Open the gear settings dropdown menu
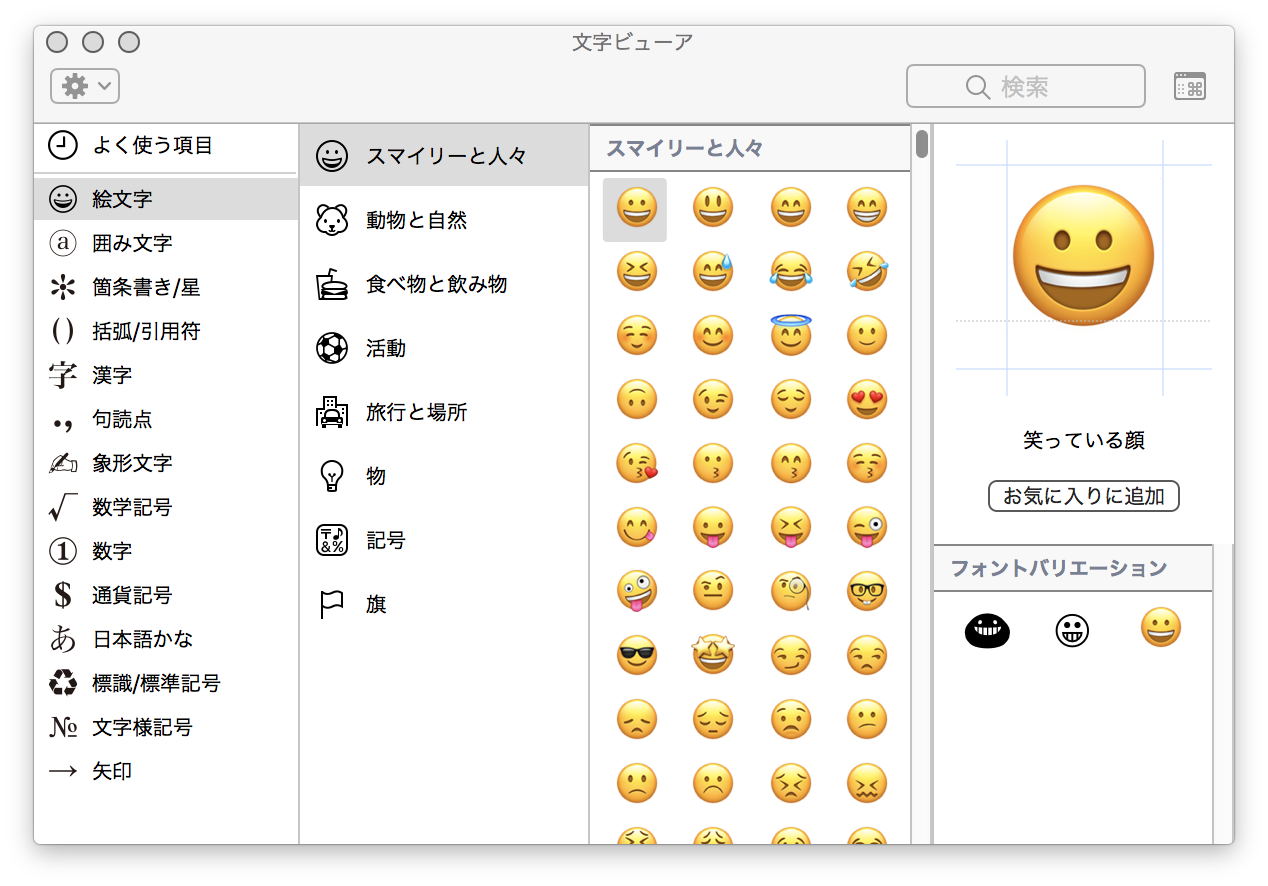The width and height of the screenshot is (1268, 886). pos(85,86)
